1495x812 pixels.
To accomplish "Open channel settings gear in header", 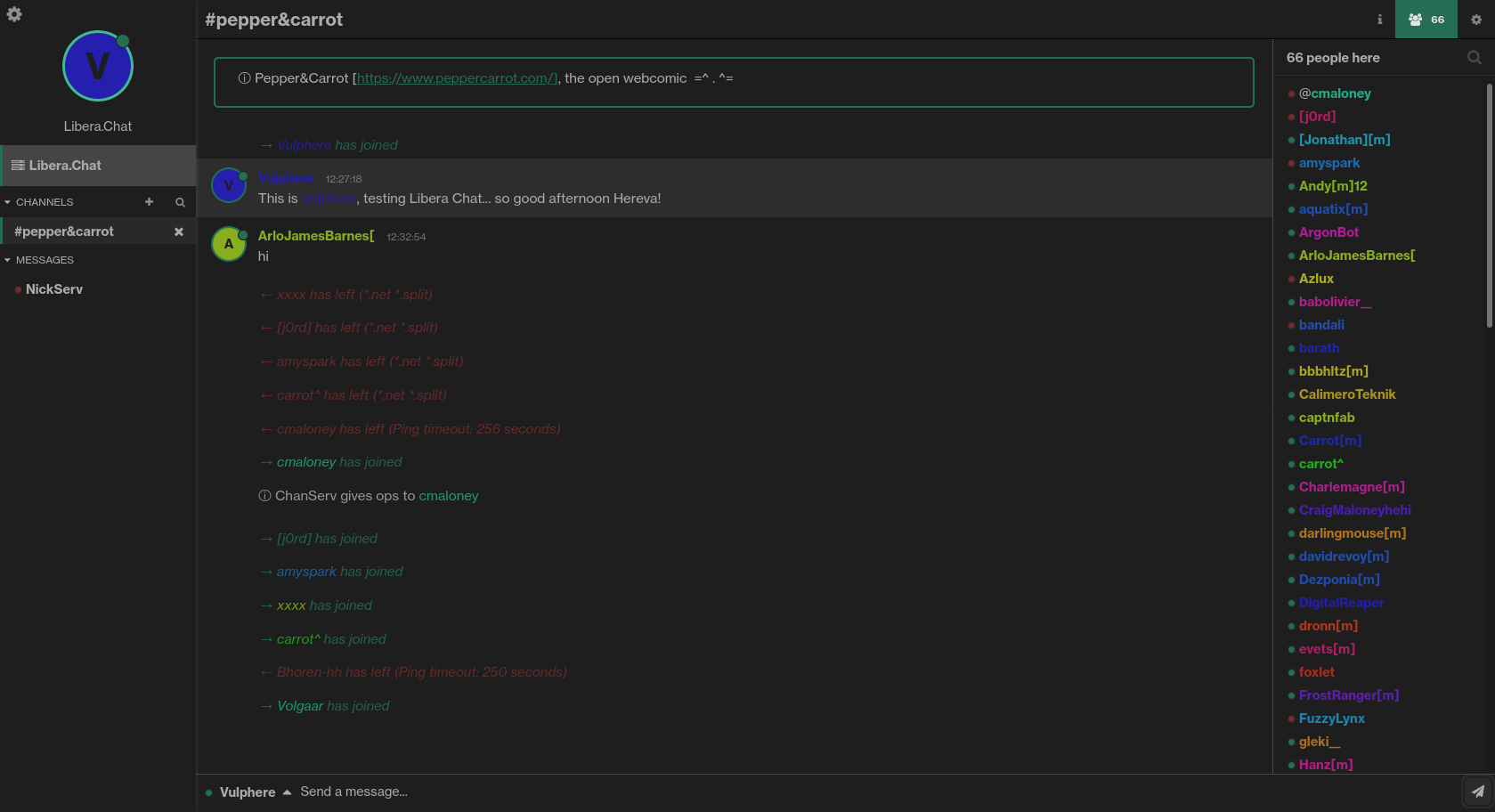I will pyautogui.click(x=1475, y=20).
